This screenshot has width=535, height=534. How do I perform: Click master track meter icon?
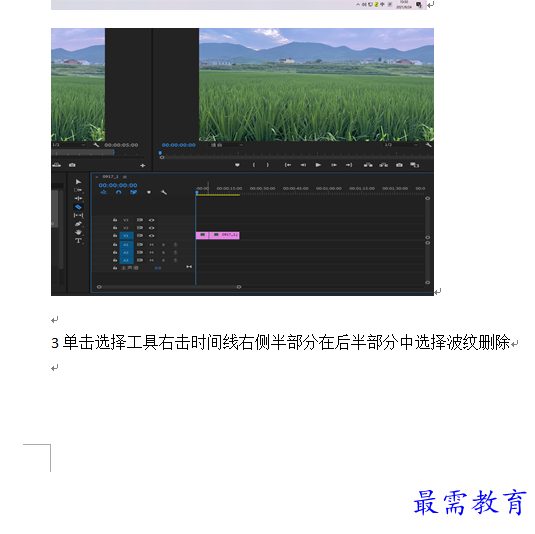189,267
